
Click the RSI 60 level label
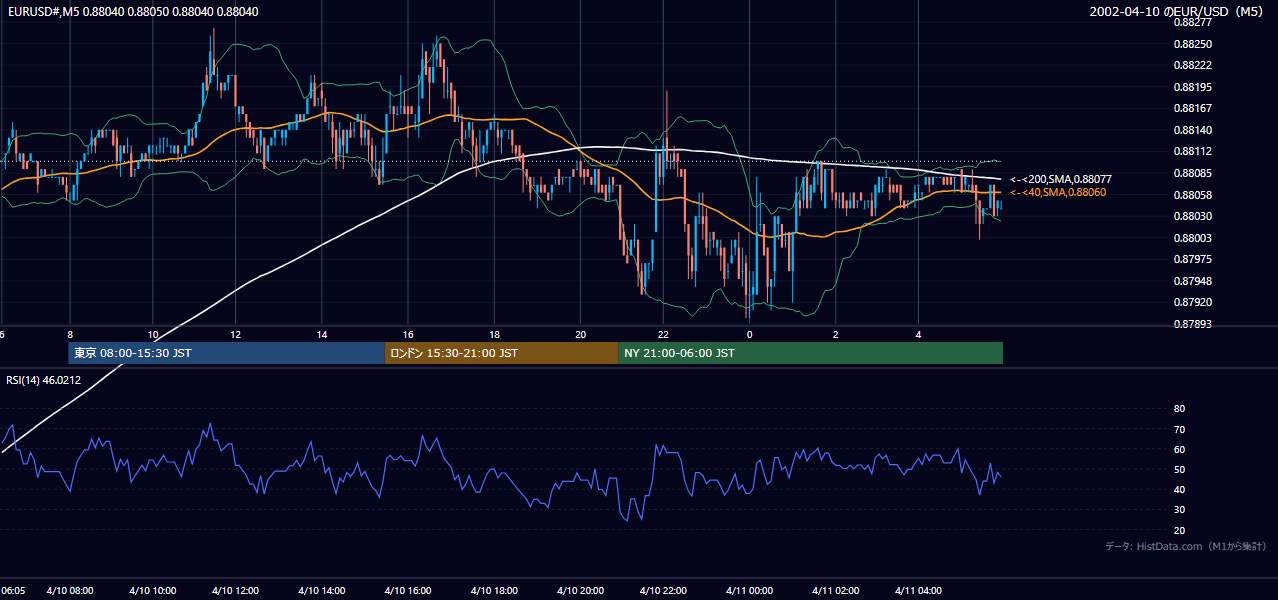tap(1179, 449)
